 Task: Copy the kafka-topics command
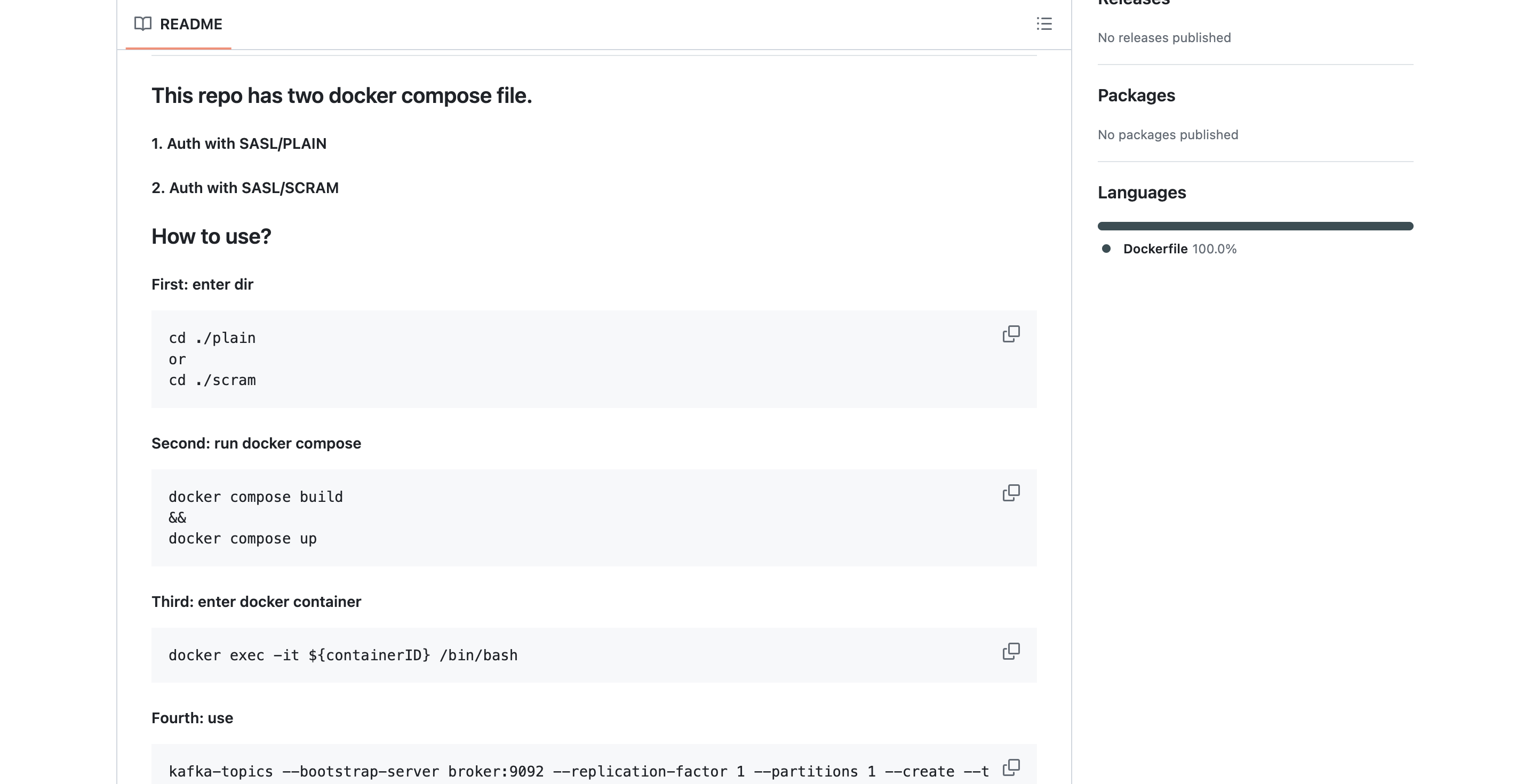click(x=1011, y=767)
